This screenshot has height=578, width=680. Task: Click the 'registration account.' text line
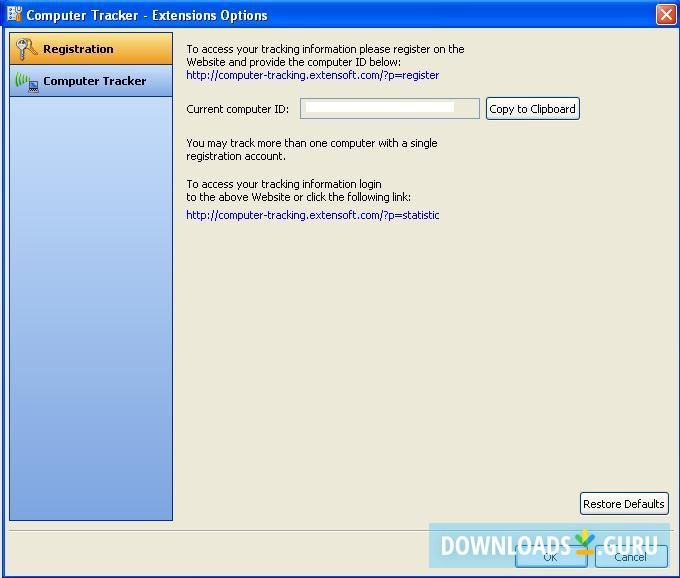click(236, 156)
